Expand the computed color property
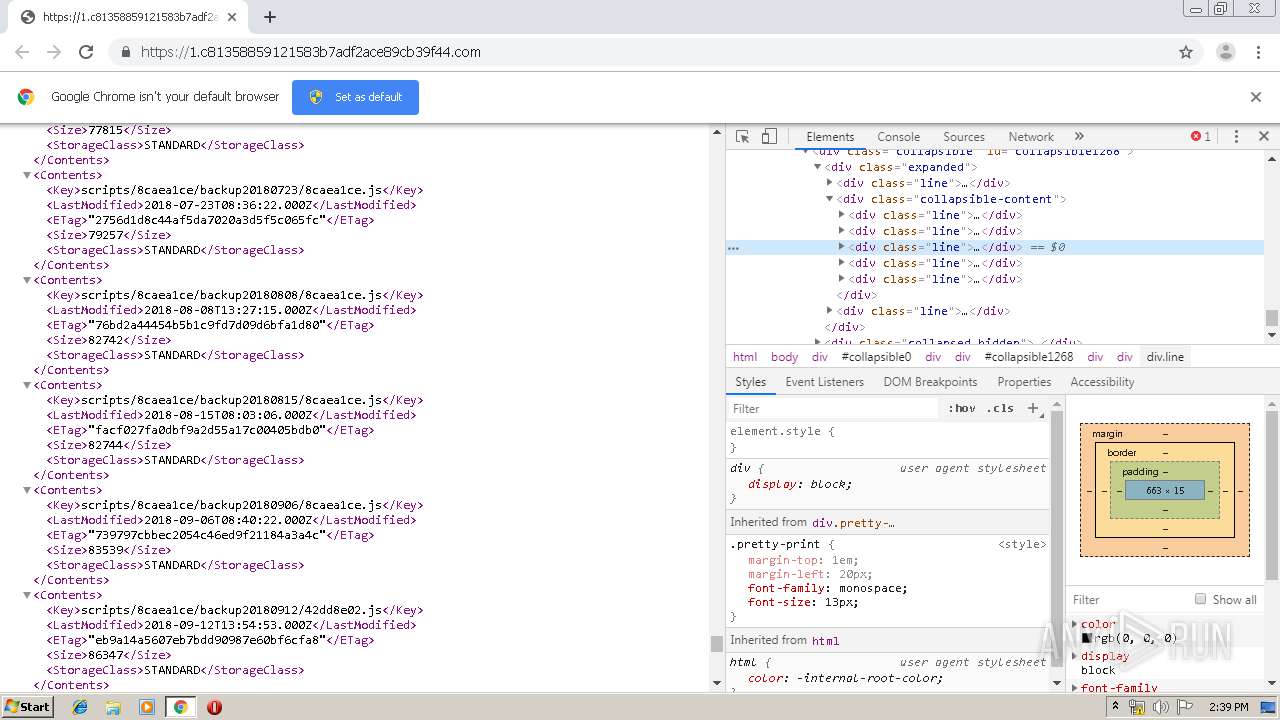 coord(1075,624)
